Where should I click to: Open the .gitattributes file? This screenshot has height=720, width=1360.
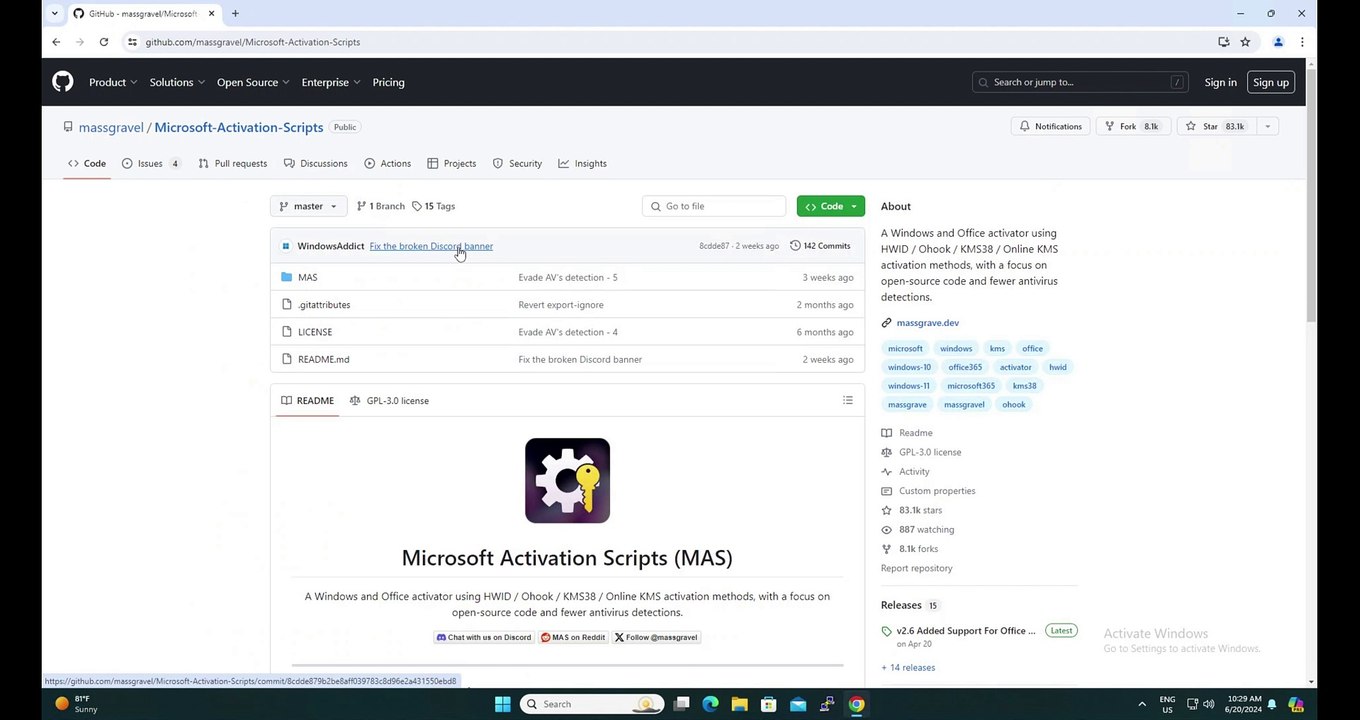pos(324,305)
